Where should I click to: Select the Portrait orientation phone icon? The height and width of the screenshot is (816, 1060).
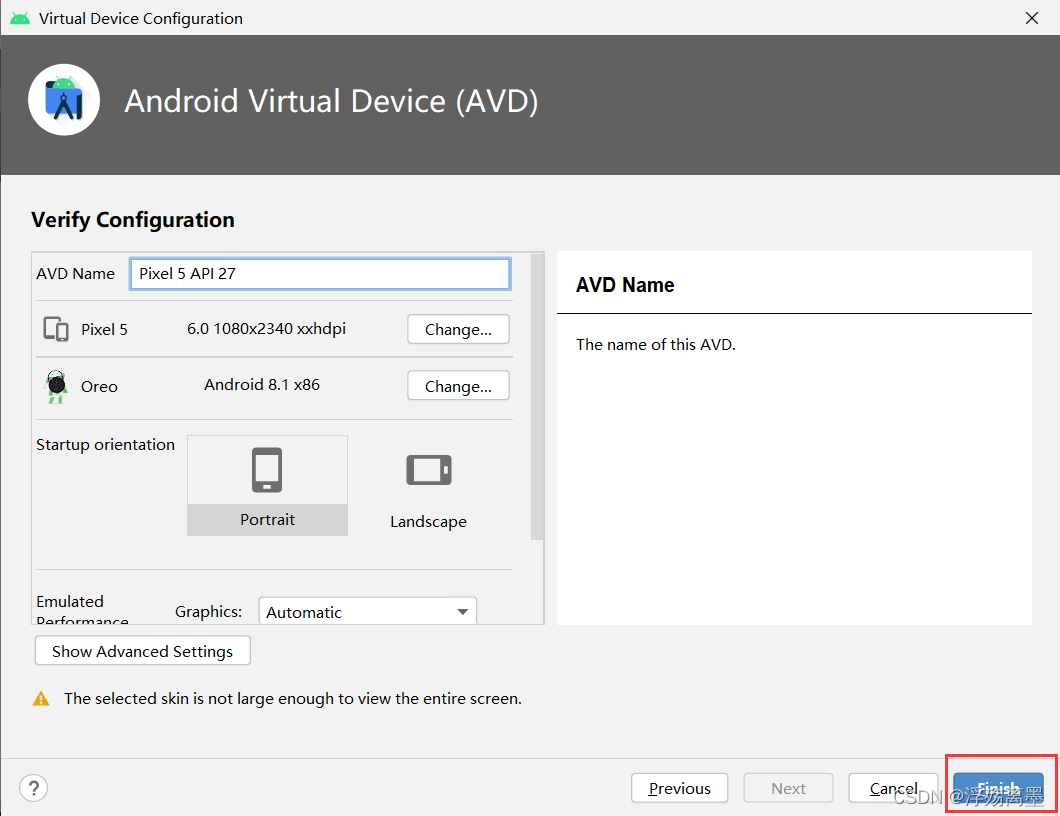[x=267, y=470]
